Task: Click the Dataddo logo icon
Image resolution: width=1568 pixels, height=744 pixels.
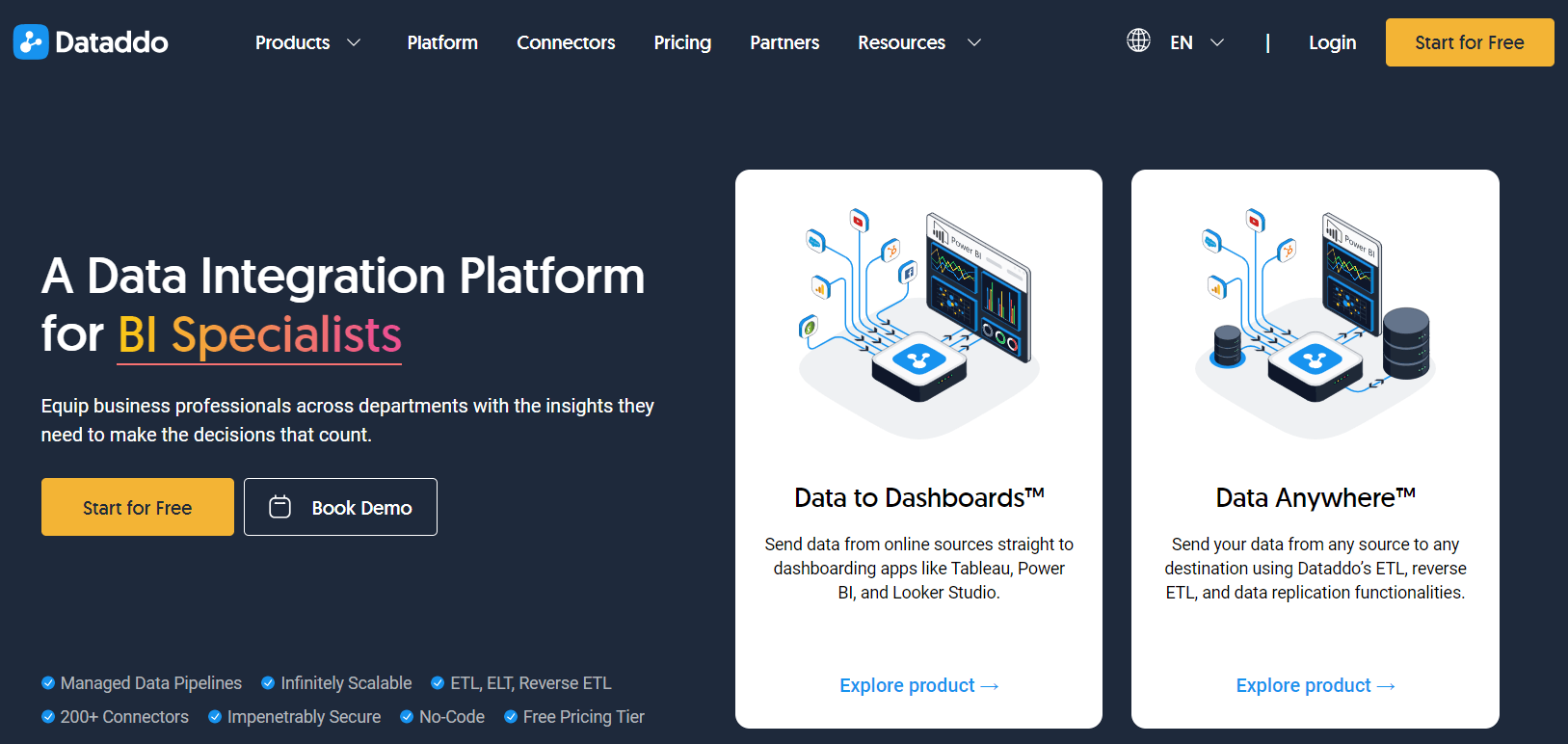Action: click(x=31, y=42)
